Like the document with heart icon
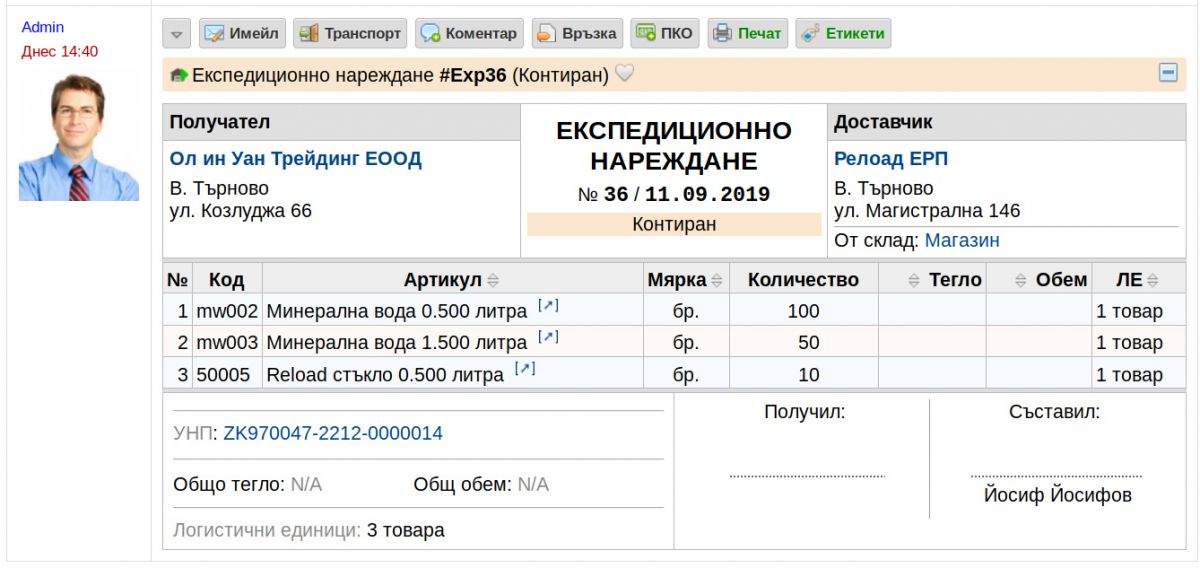1200x568 pixels. [x=624, y=74]
